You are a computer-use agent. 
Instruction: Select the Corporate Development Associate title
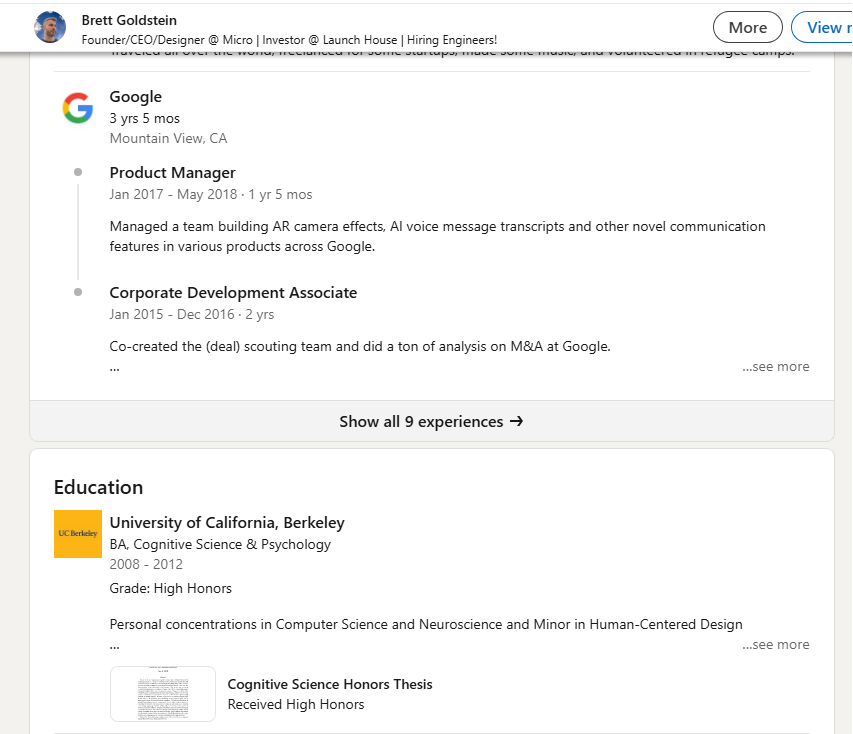pyautogui.click(x=233, y=293)
